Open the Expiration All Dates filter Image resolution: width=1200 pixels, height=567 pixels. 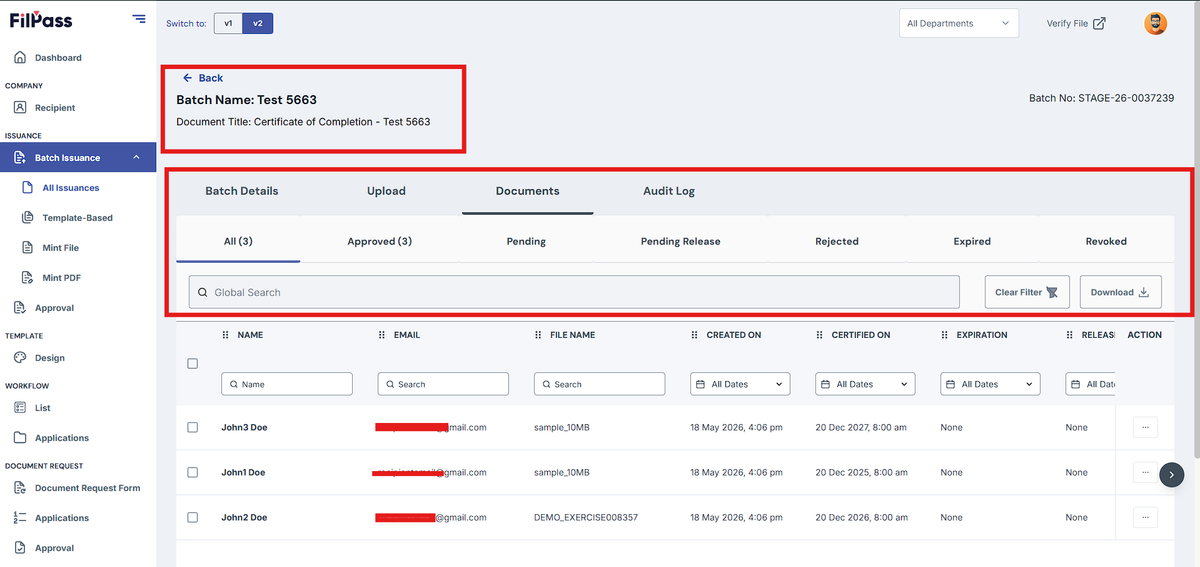[x=990, y=384]
